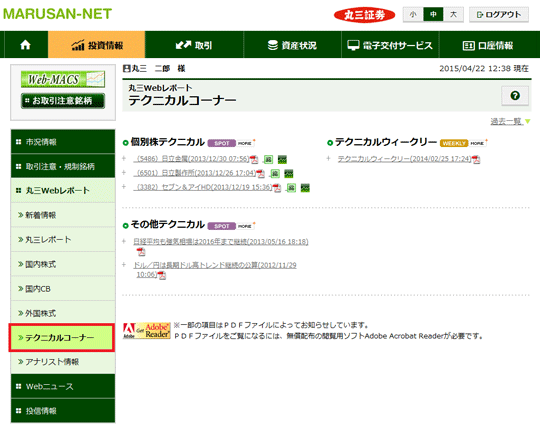Open PDF icon for (5486) 日立金属 report
The image size is (540, 432).
(x=254, y=159)
